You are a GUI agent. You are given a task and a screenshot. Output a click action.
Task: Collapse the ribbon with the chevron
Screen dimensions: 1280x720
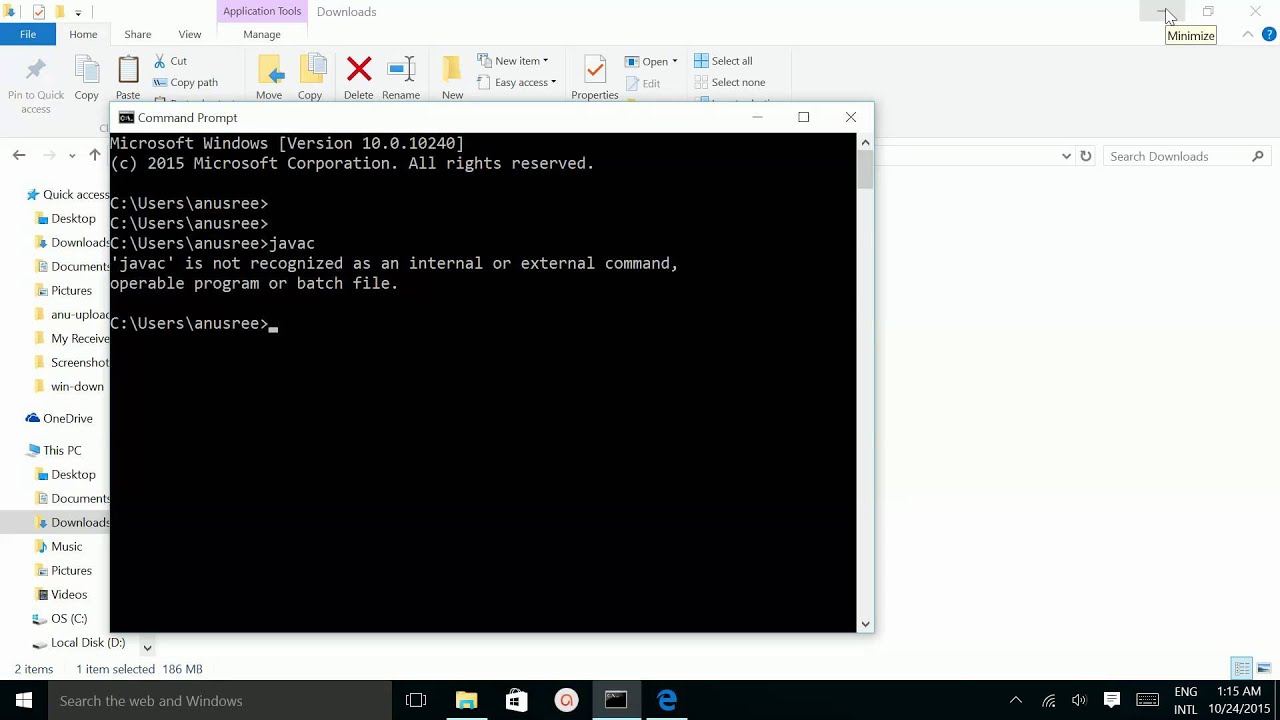pos(1248,34)
